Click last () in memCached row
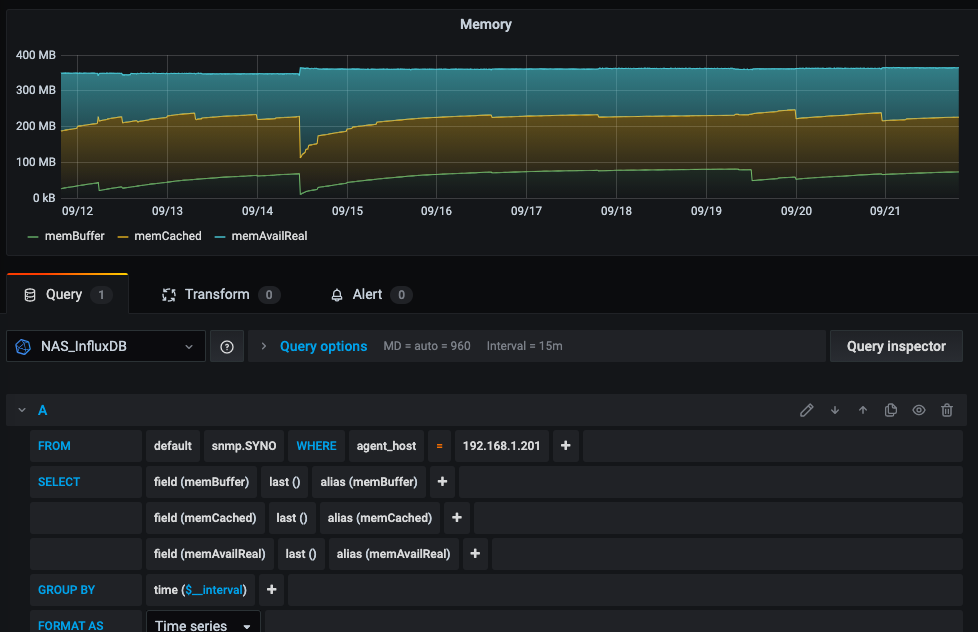The height and width of the screenshot is (632, 978). (x=292, y=518)
